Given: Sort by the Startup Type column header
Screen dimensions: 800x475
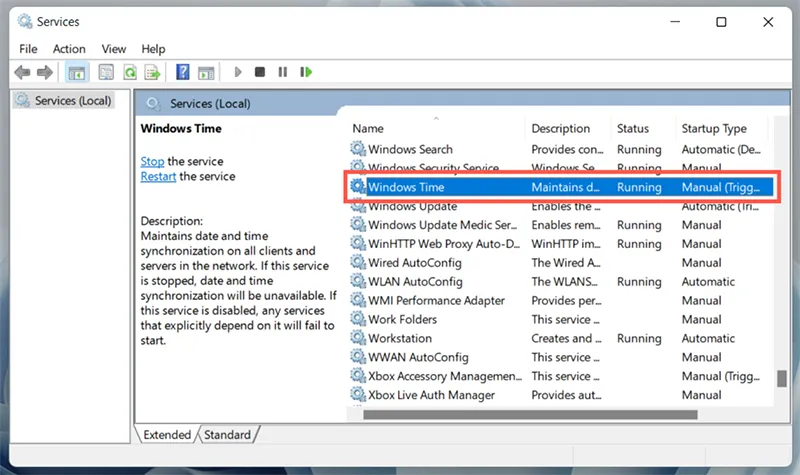Looking at the screenshot, I should coord(713,128).
